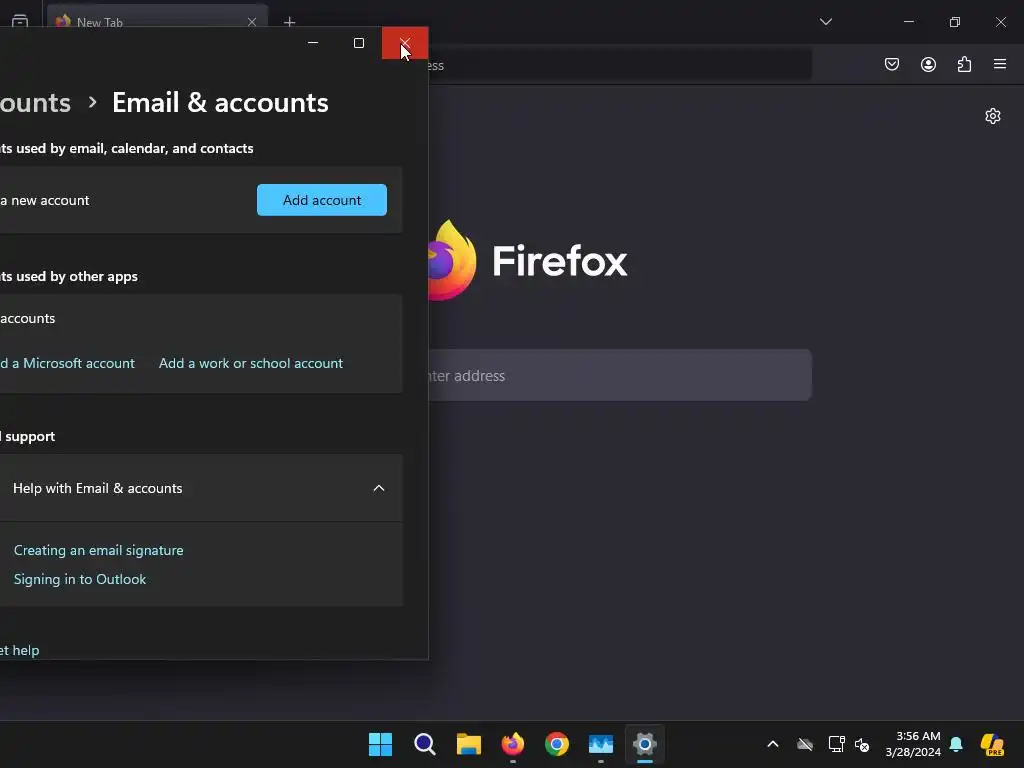
Task: Expand the list all tabs dropdown in Firefox
Action: [825, 22]
